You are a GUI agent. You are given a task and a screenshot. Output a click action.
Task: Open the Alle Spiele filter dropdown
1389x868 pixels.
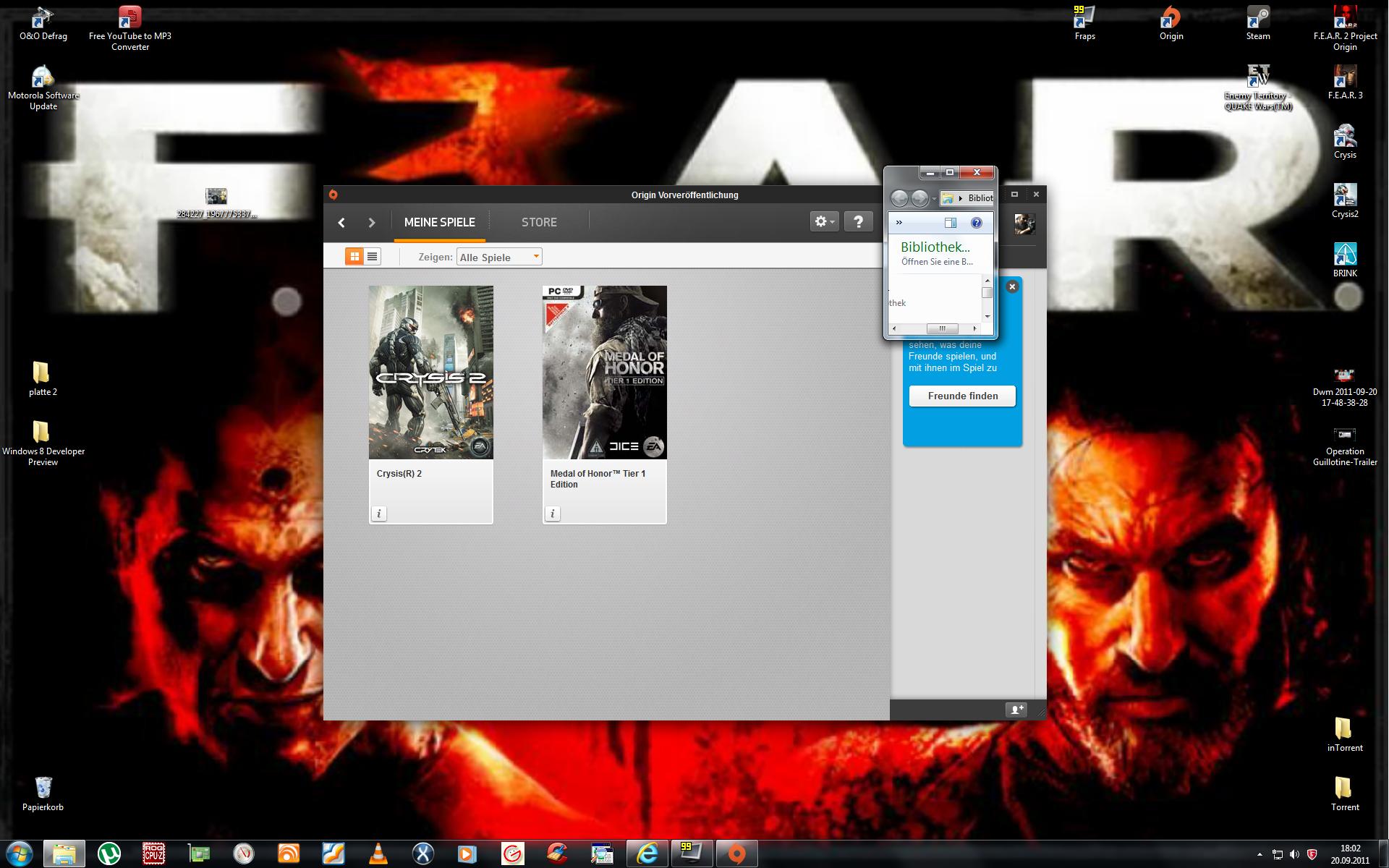pyautogui.click(x=499, y=257)
